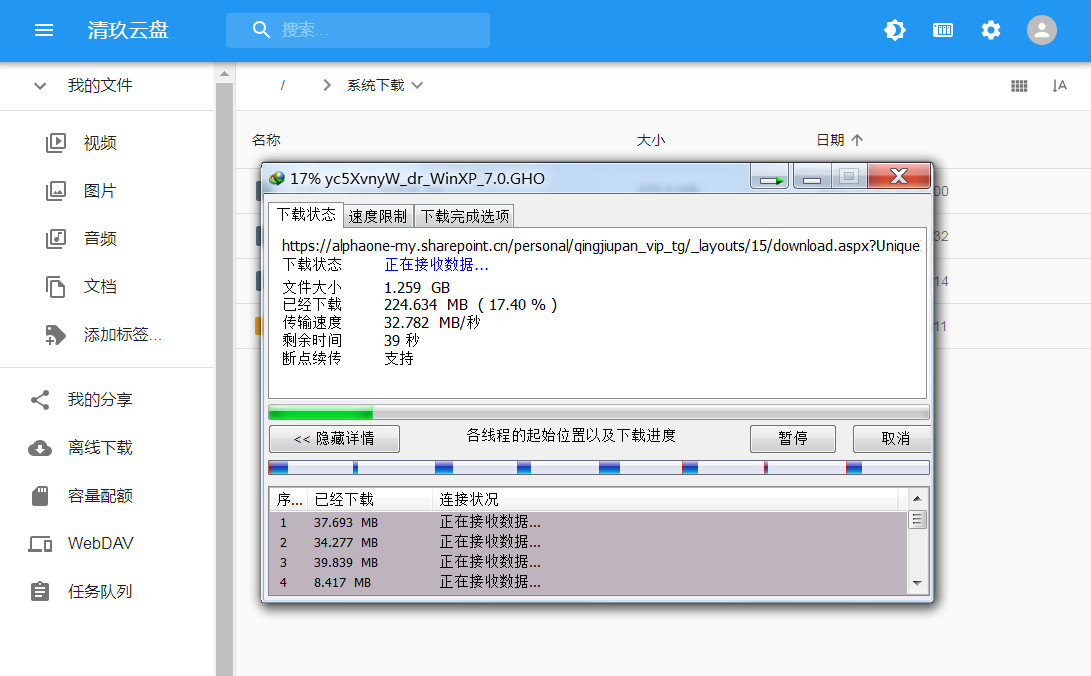The height and width of the screenshot is (676, 1091).
Task: Collapse the 我的文件 tree chevron
Action: (x=40, y=86)
